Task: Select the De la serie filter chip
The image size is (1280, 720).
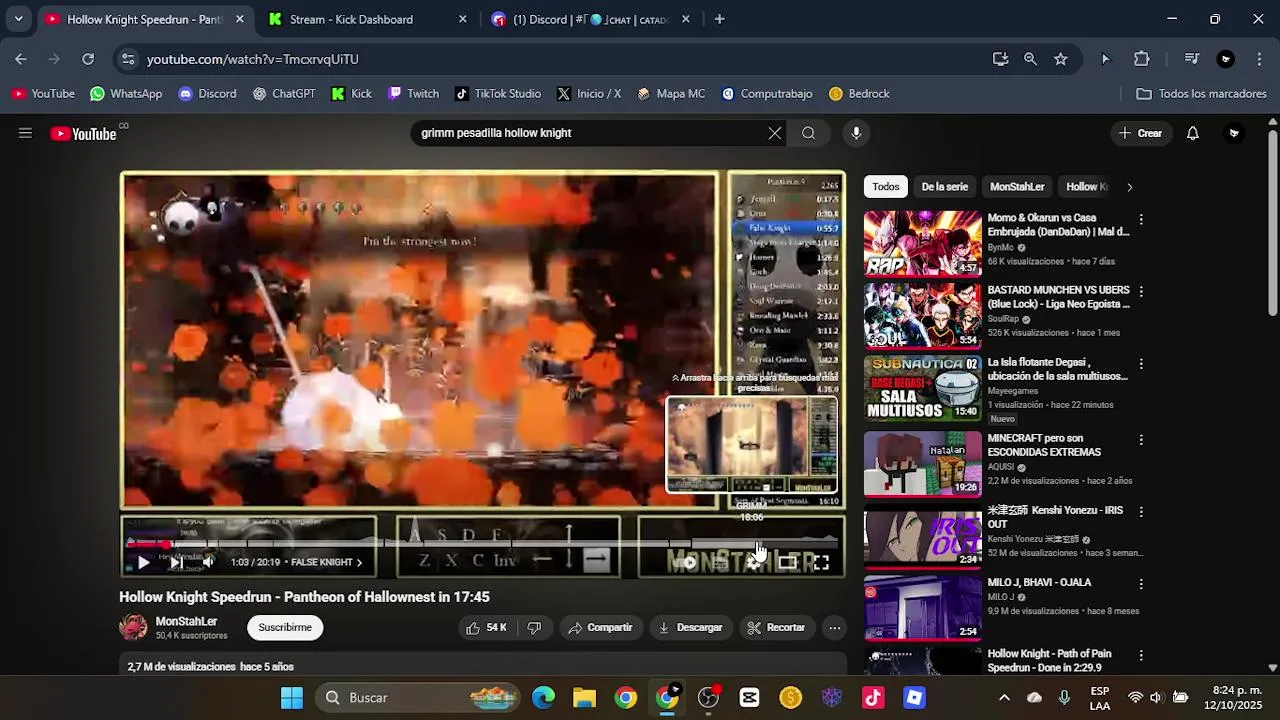Action: pyautogui.click(x=944, y=187)
